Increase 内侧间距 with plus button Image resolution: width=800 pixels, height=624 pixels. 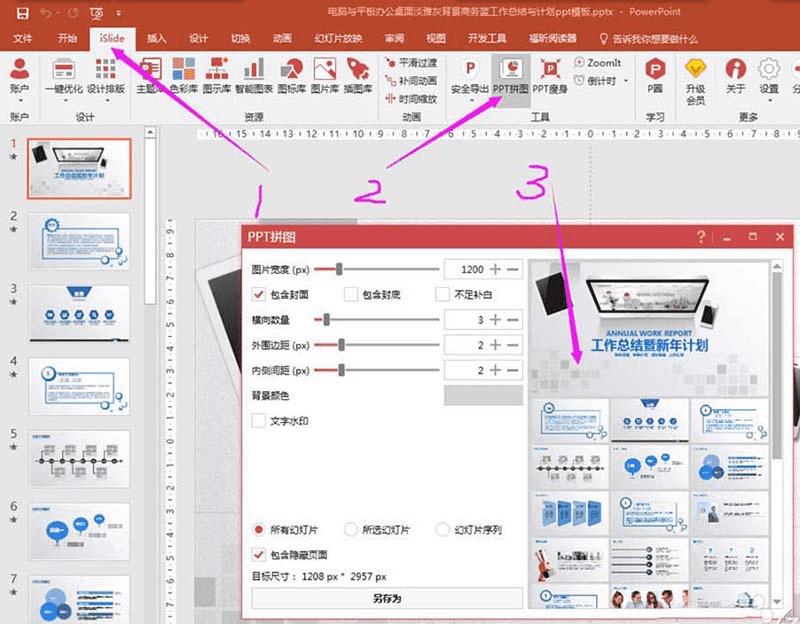coord(495,370)
